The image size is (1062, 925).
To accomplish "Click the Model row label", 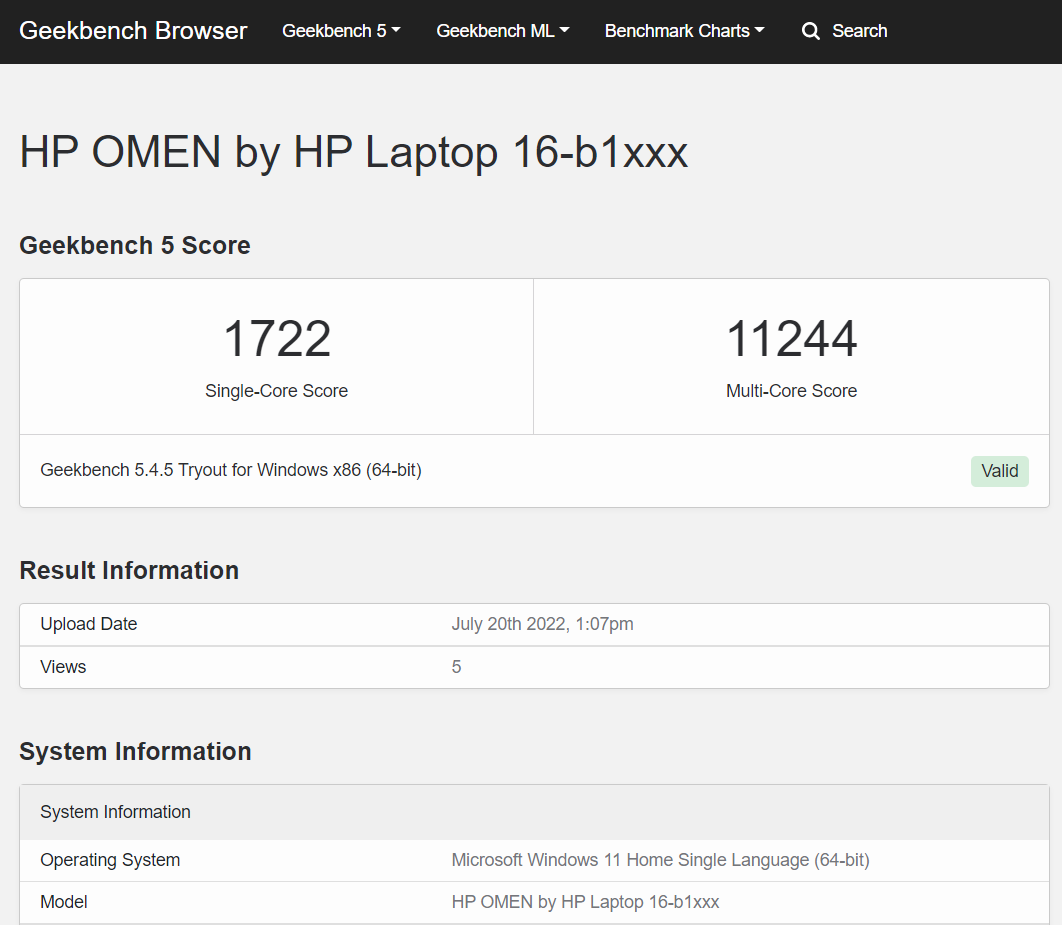I will (64, 902).
